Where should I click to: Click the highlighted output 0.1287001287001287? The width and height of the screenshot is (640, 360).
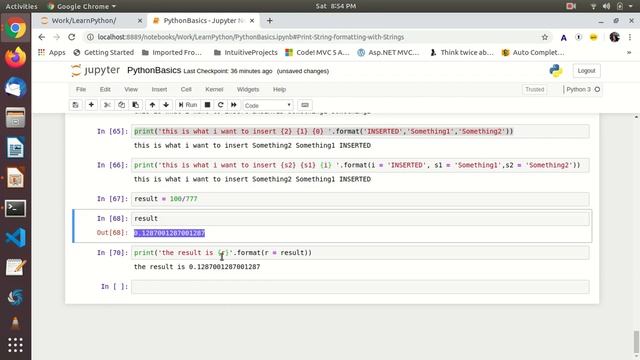169,233
